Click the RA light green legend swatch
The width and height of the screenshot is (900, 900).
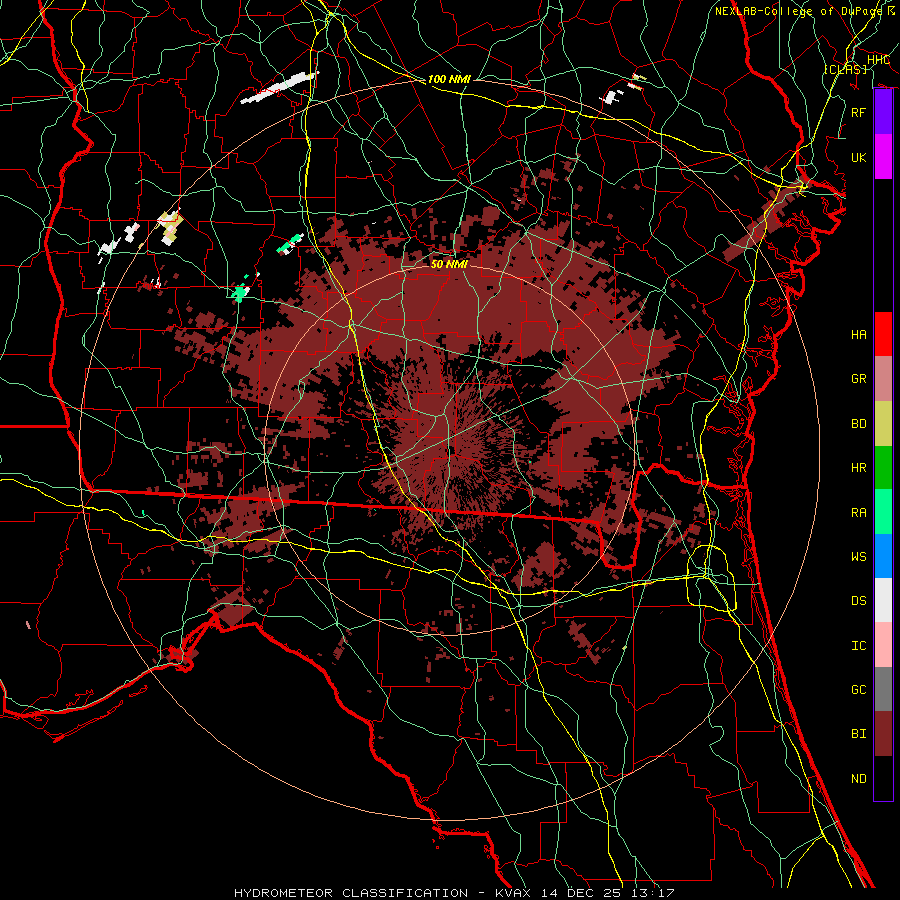point(883,512)
